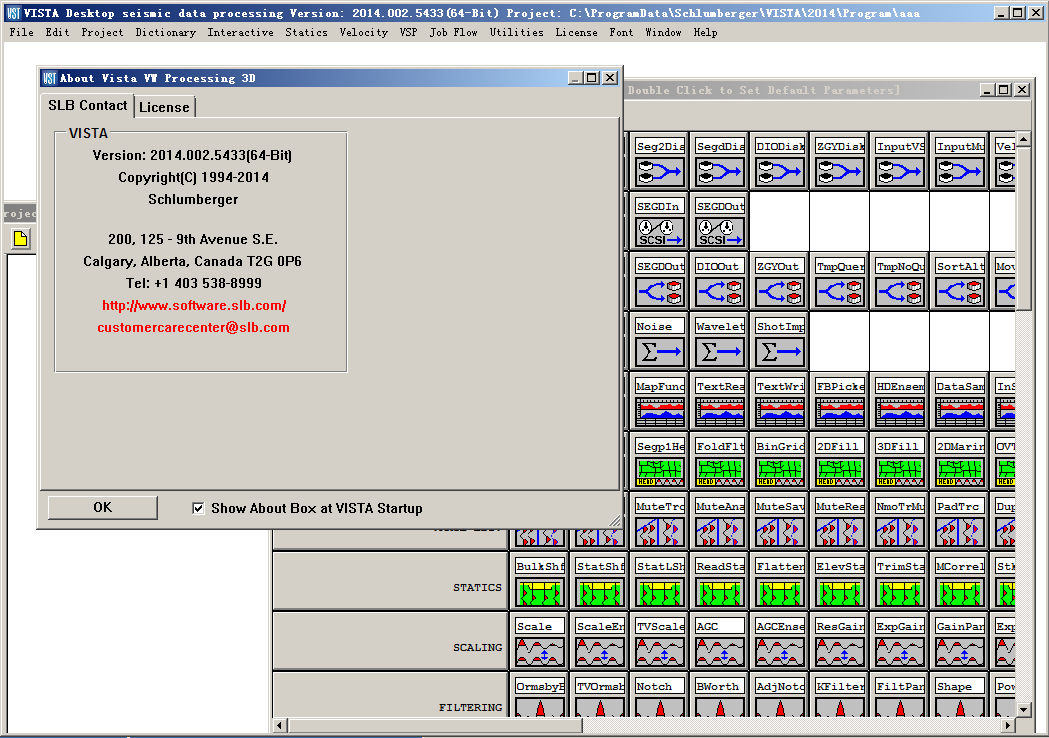This screenshot has width=1049, height=738.
Task: Select the SortAlt module icon
Action: pos(960,292)
